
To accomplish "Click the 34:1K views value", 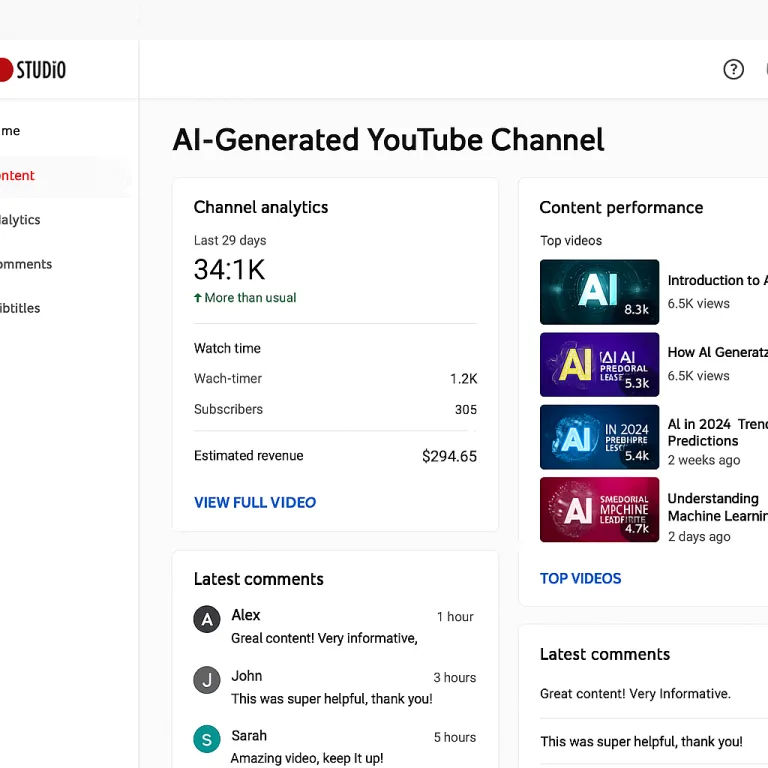I will coord(229,269).
